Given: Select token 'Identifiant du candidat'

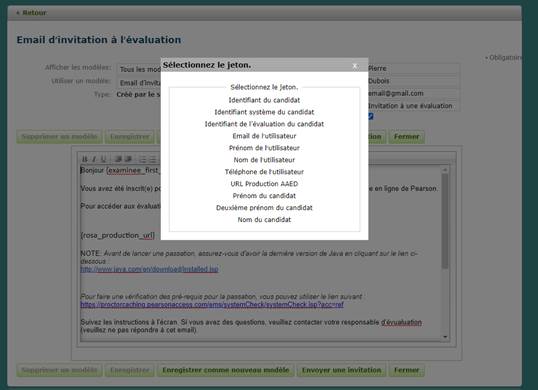Looking at the screenshot, I should (x=264, y=100).
